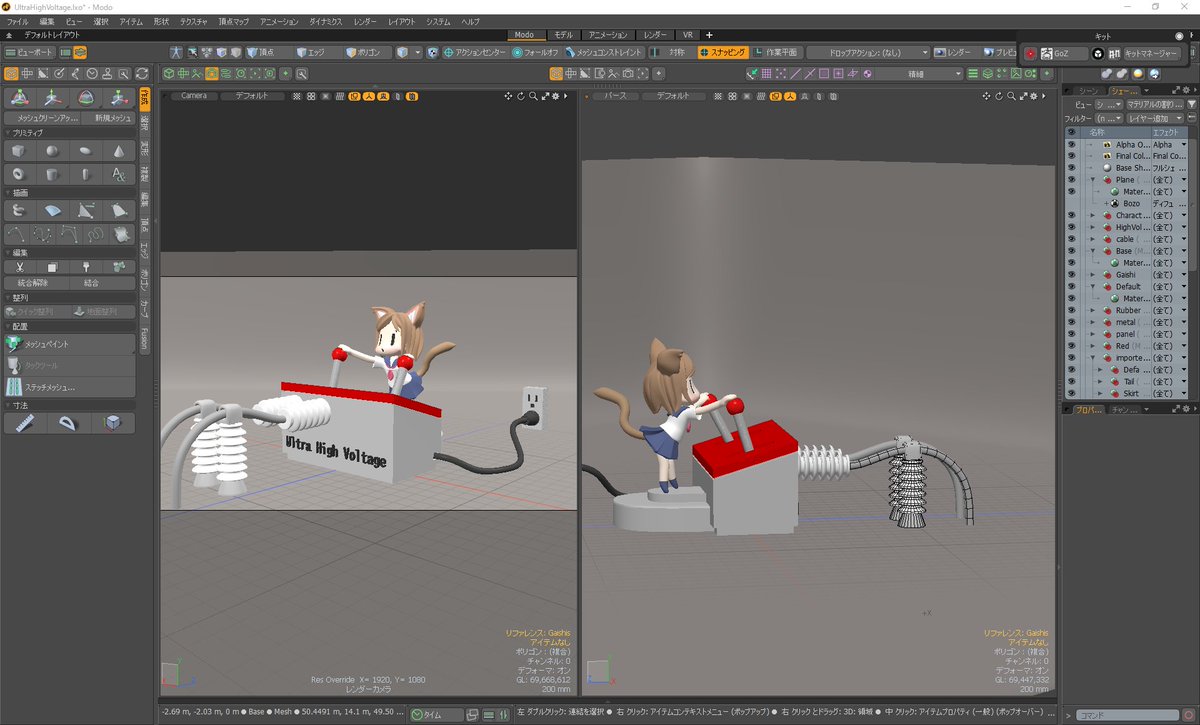Click the red record icon in the キット panel
Screen dimensions: 1200x725
click(1030, 53)
